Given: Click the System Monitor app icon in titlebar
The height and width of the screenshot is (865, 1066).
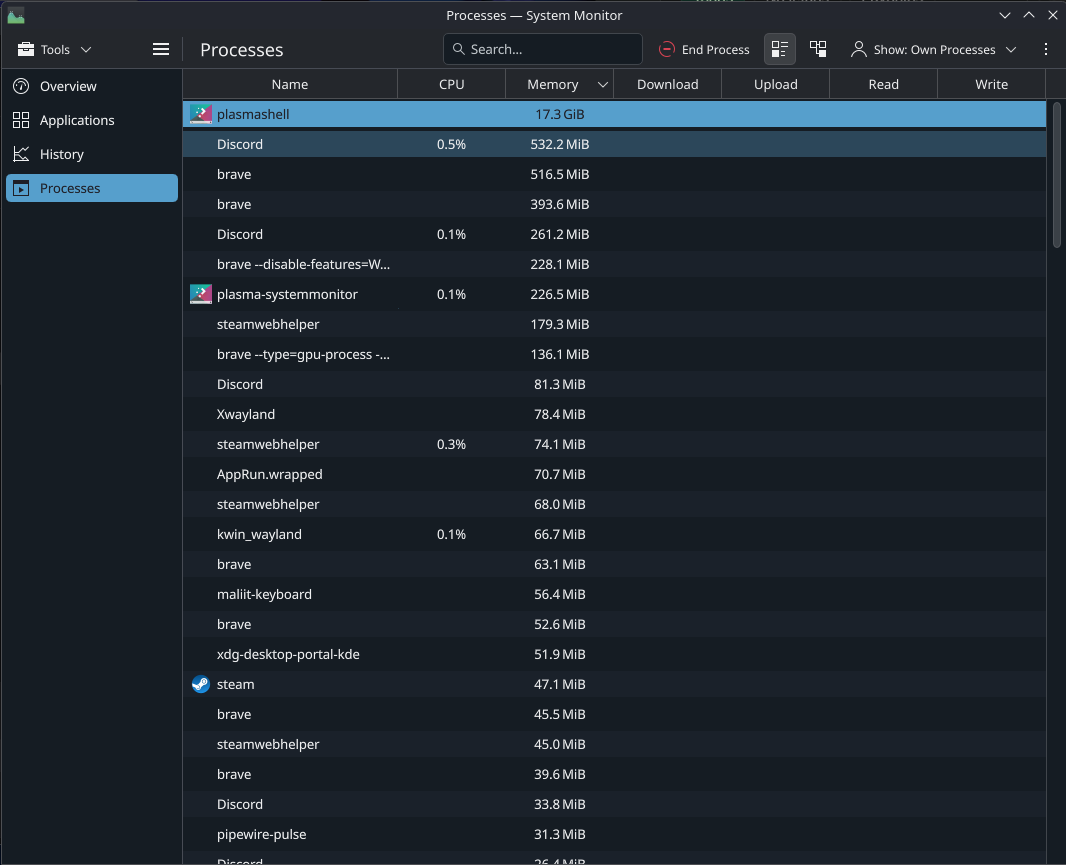Looking at the screenshot, I should (15, 15).
